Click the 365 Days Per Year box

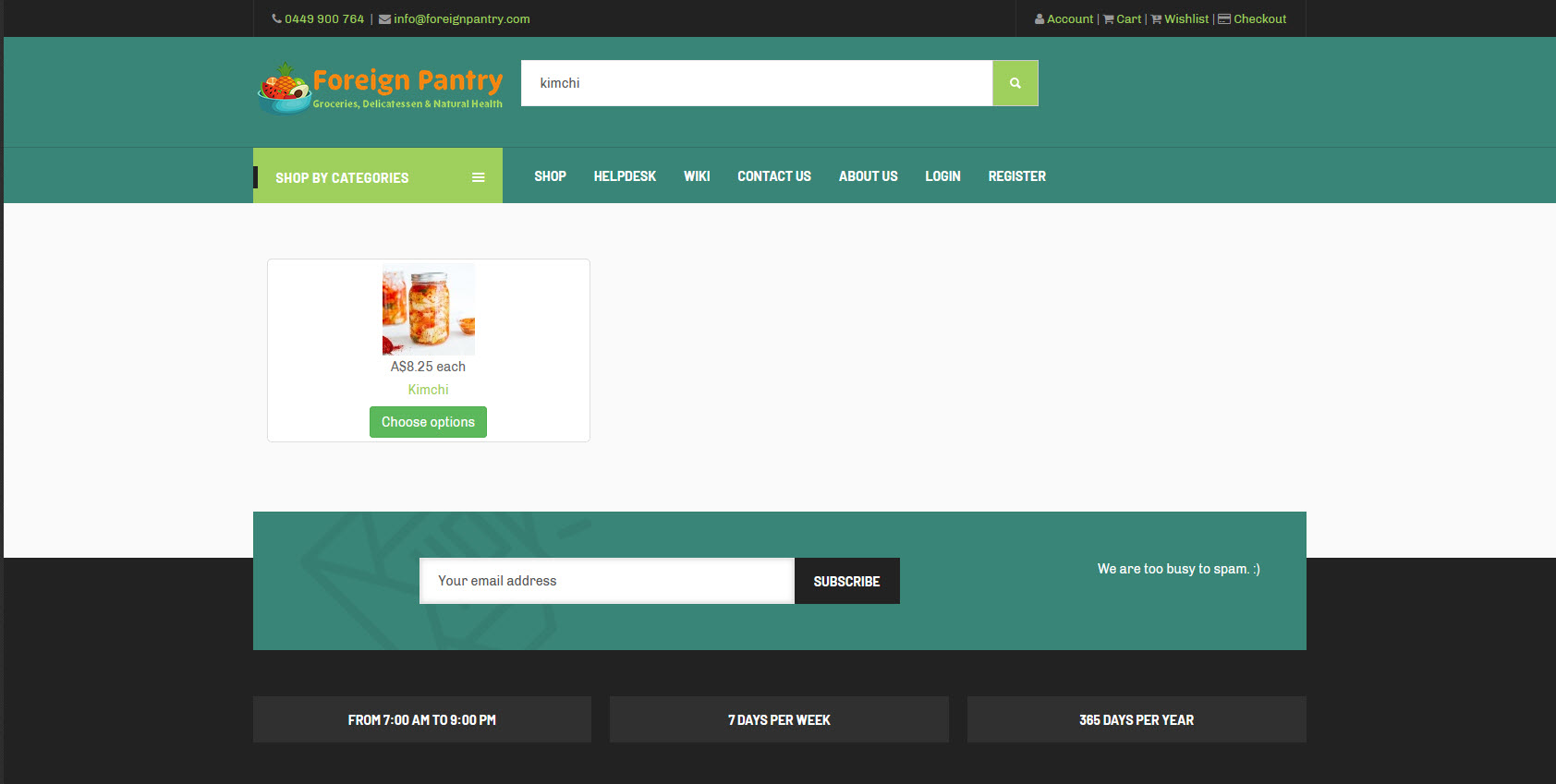tap(1137, 719)
